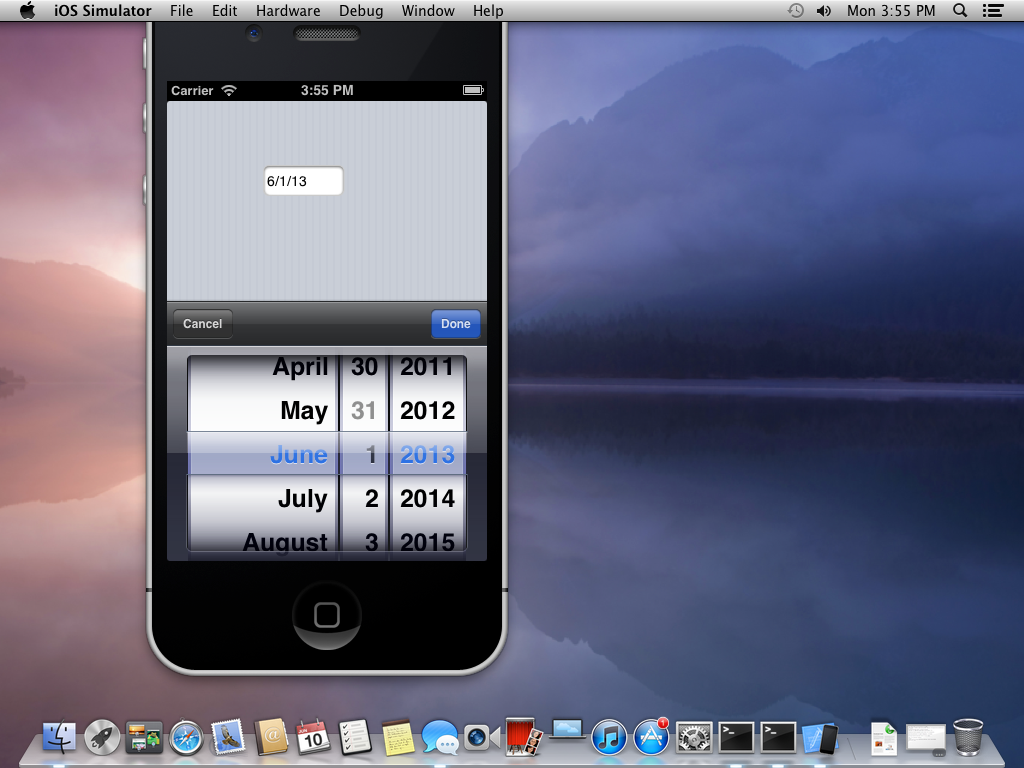This screenshot has width=1024, height=768.
Task: Open the Help menu
Action: pos(488,10)
